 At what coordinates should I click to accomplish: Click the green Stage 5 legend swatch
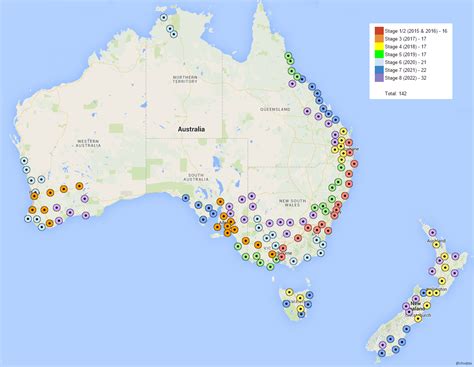(379, 54)
